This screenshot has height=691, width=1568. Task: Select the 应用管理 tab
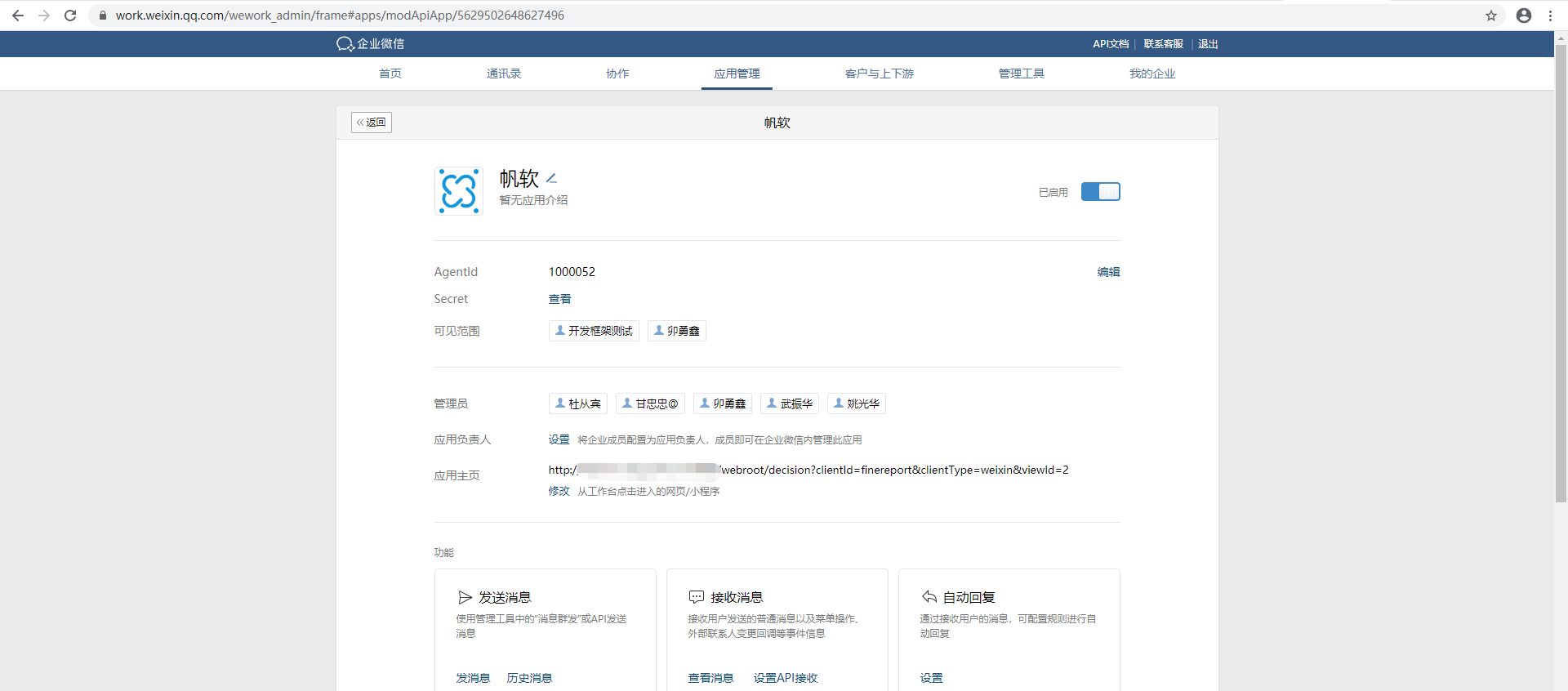[737, 74]
